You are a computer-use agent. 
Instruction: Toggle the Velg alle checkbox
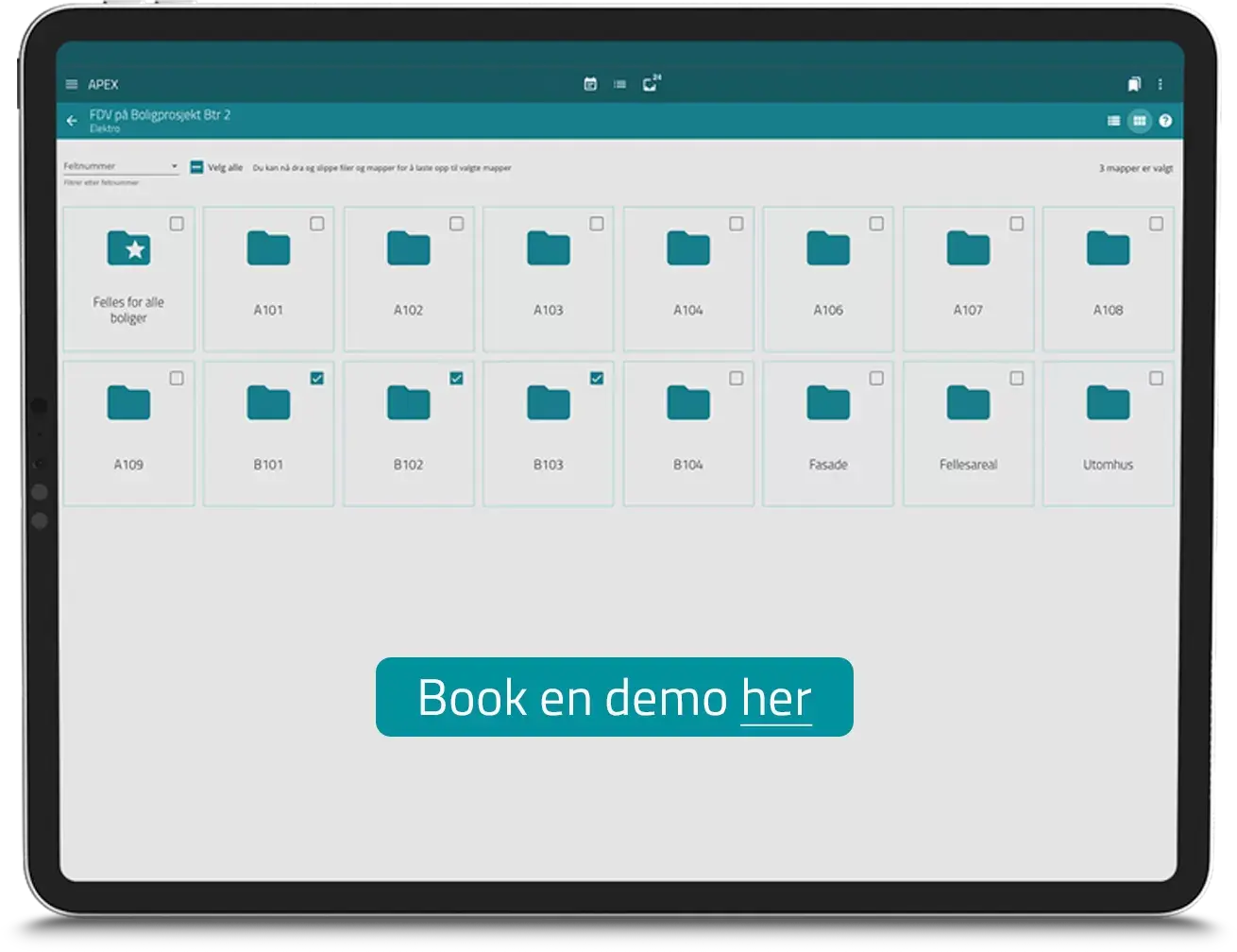(x=196, y=167)
